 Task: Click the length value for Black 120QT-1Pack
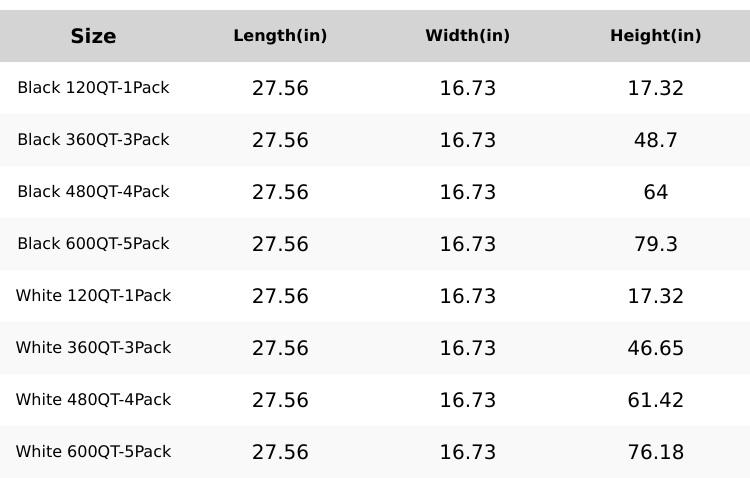point(280,88)
